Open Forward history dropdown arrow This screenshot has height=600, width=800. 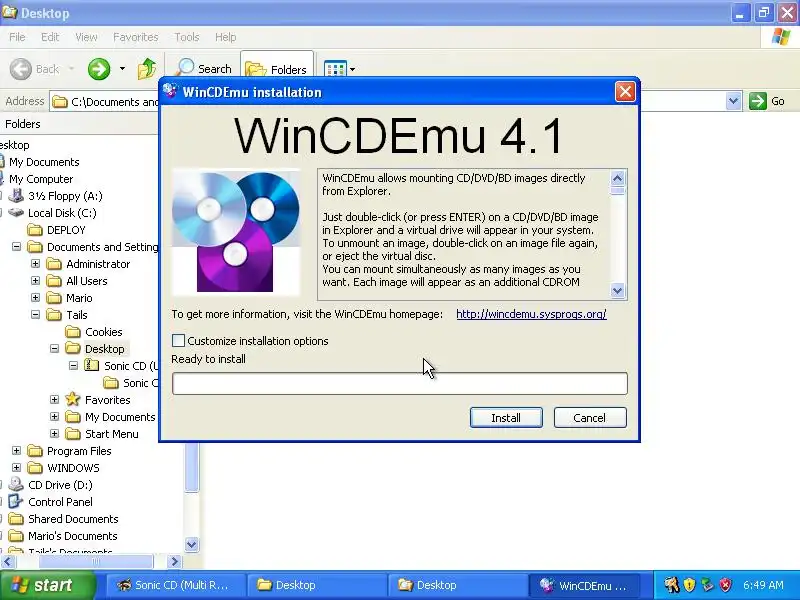pyautogui.click(x=122, y=69)
